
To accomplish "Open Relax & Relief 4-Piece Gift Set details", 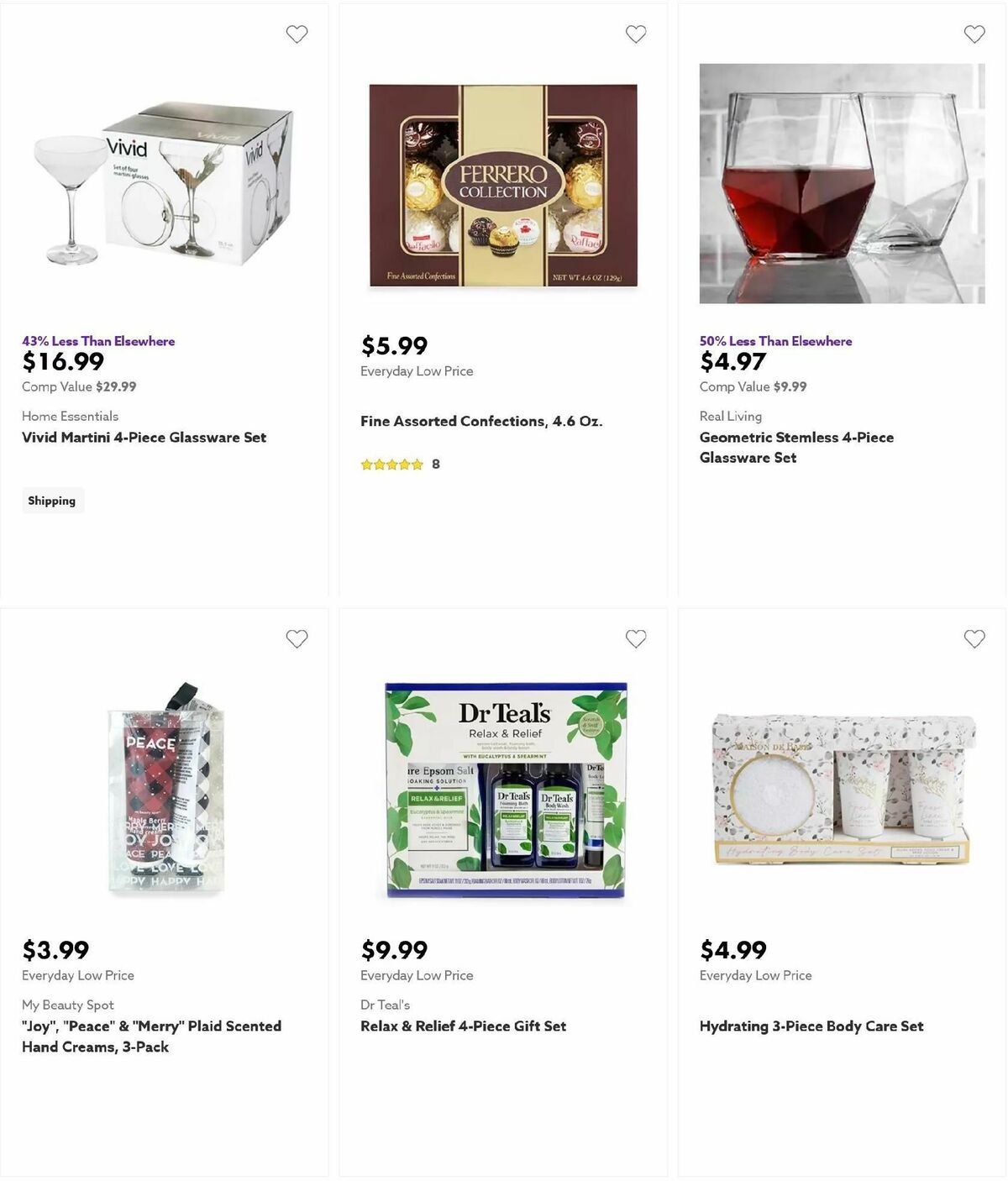I will [463, 1026].
